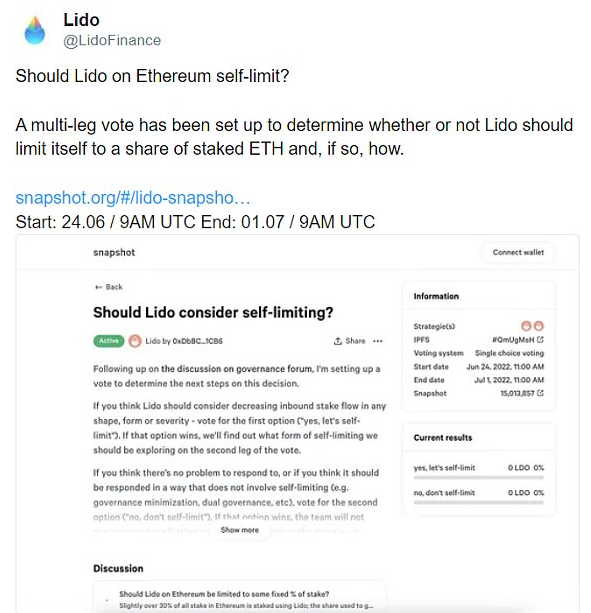
Task: Click the 'yes, let's self-limit' result bar
Action: click(x=478, y=478)
